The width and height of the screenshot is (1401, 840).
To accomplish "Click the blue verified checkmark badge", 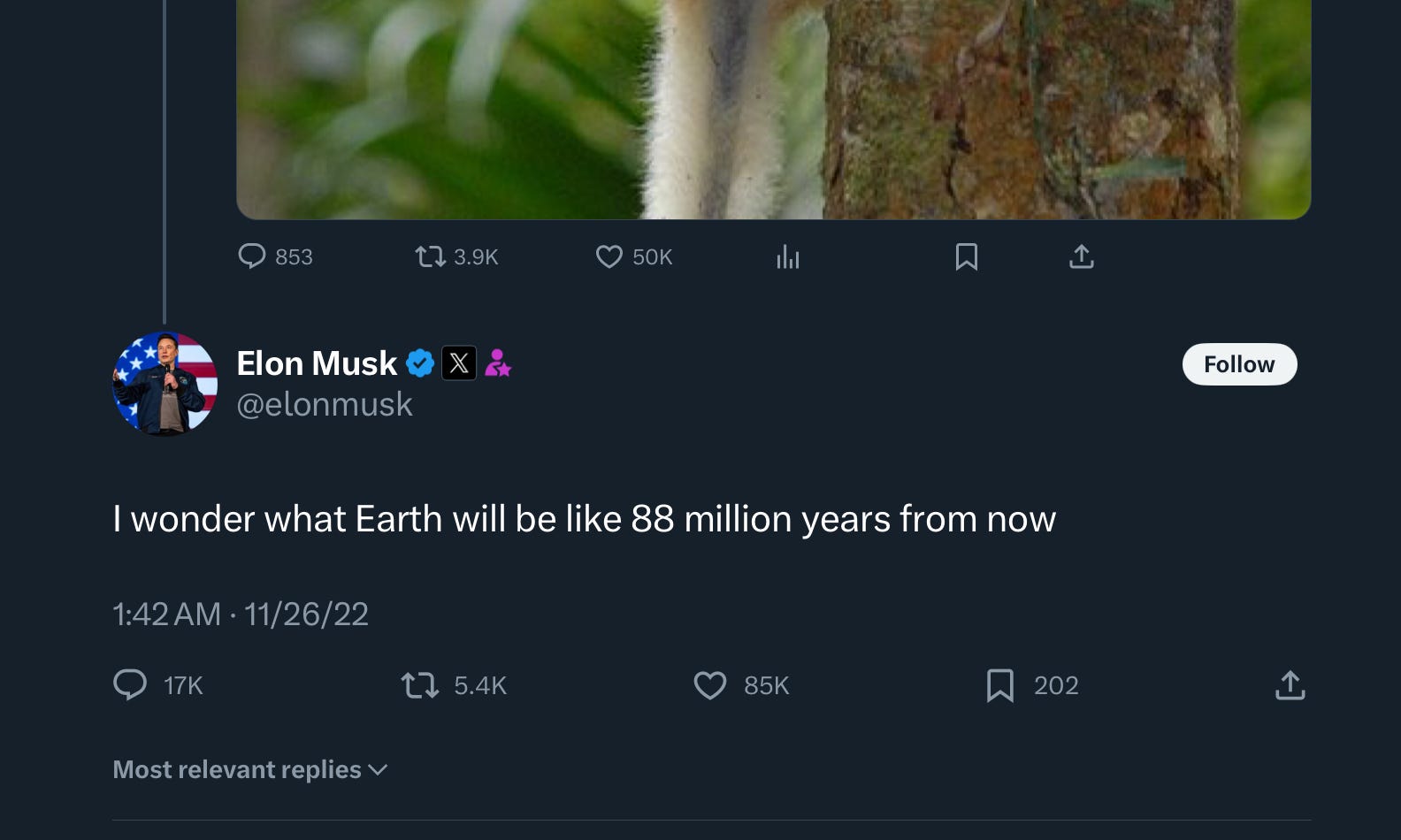I will (x=420, y=363).
